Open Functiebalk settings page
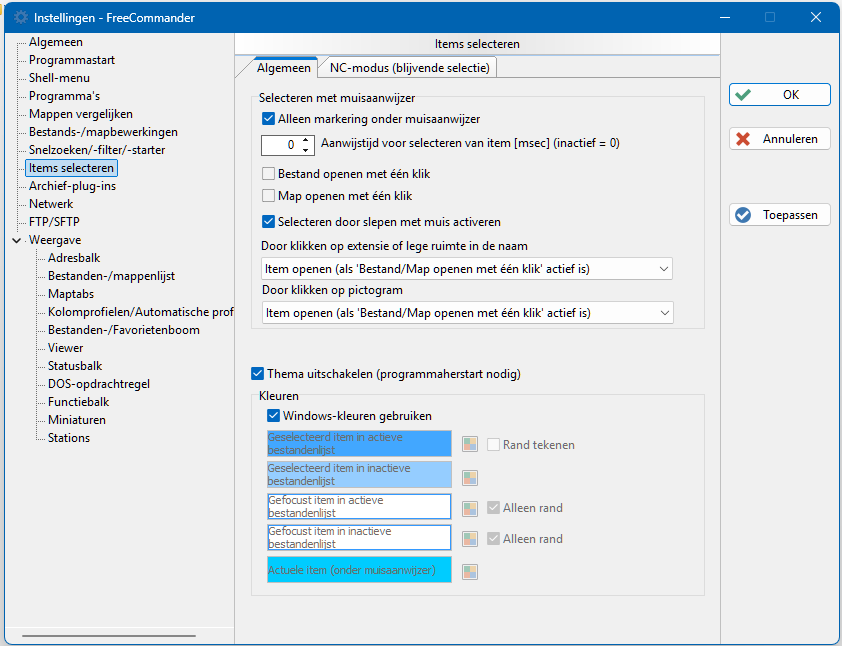842x646 pixels. point(78,402)
